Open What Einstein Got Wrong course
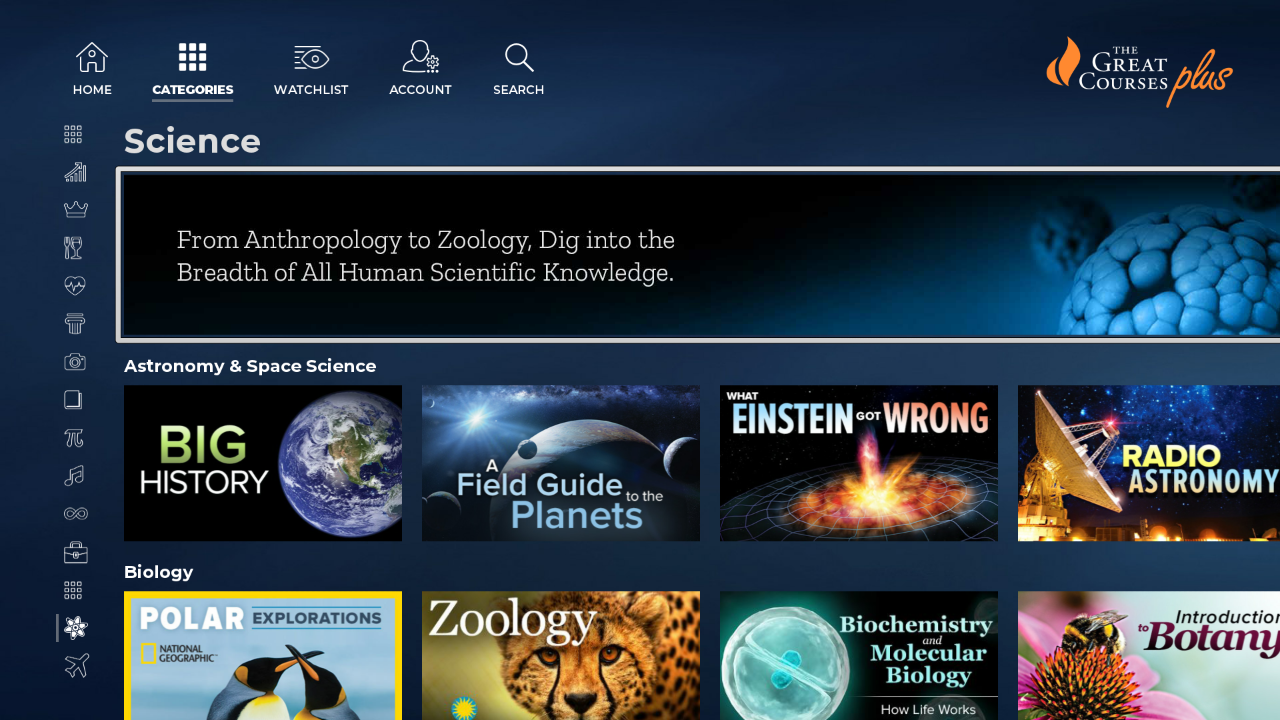This screenshot has height=720, width=1280. [x=859, y=463]
